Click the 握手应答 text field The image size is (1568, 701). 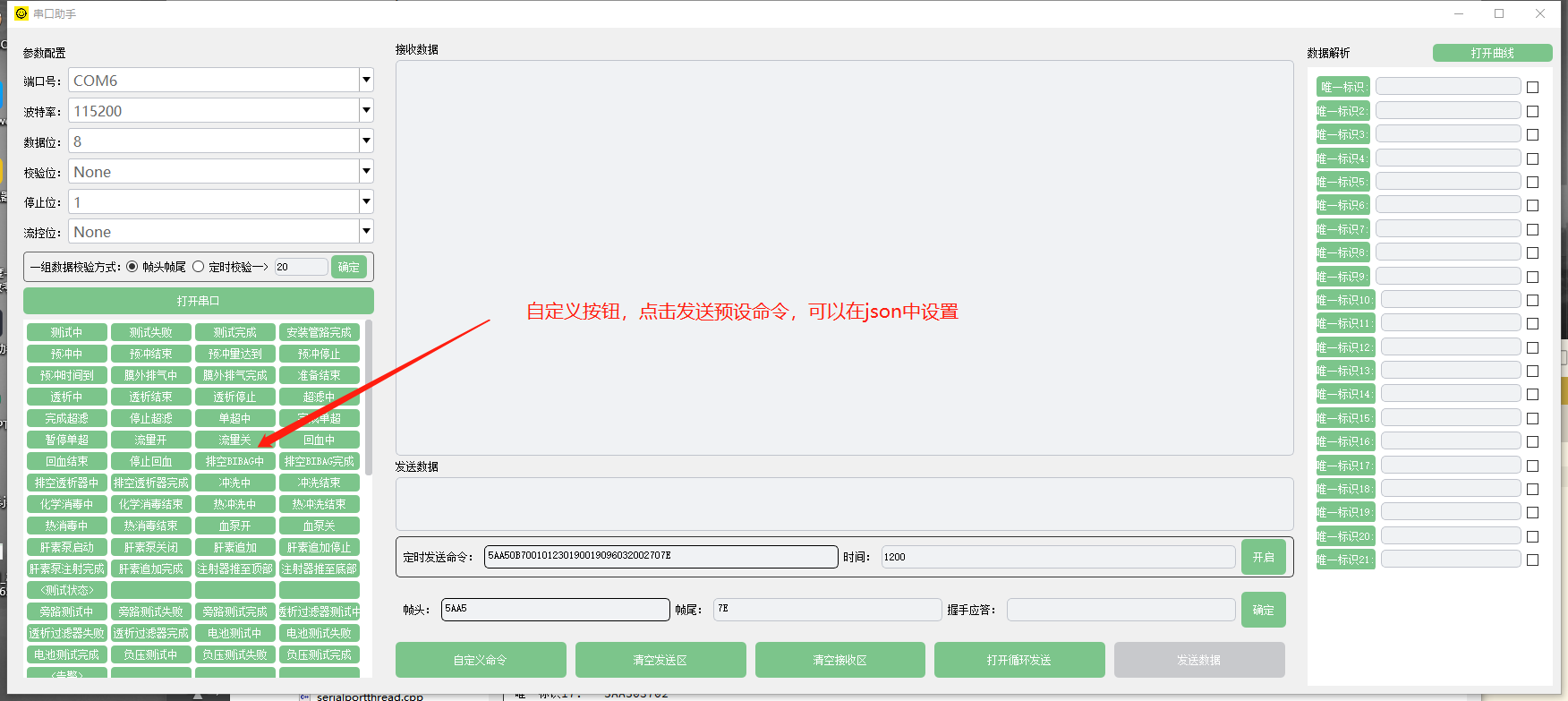(1121, 610)
